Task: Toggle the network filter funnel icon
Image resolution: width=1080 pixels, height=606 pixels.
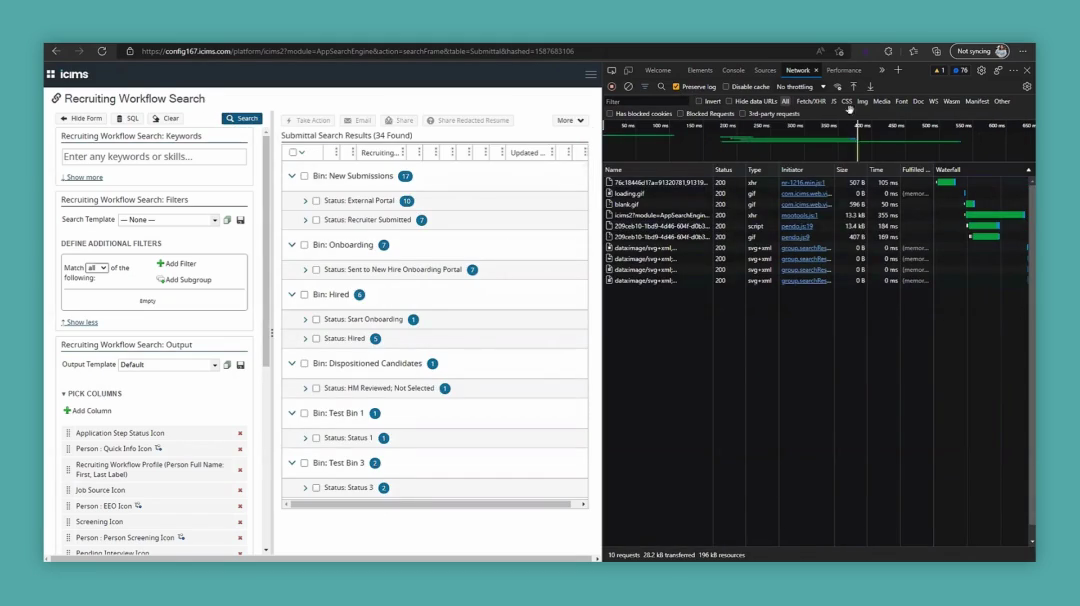Action: 645,87
